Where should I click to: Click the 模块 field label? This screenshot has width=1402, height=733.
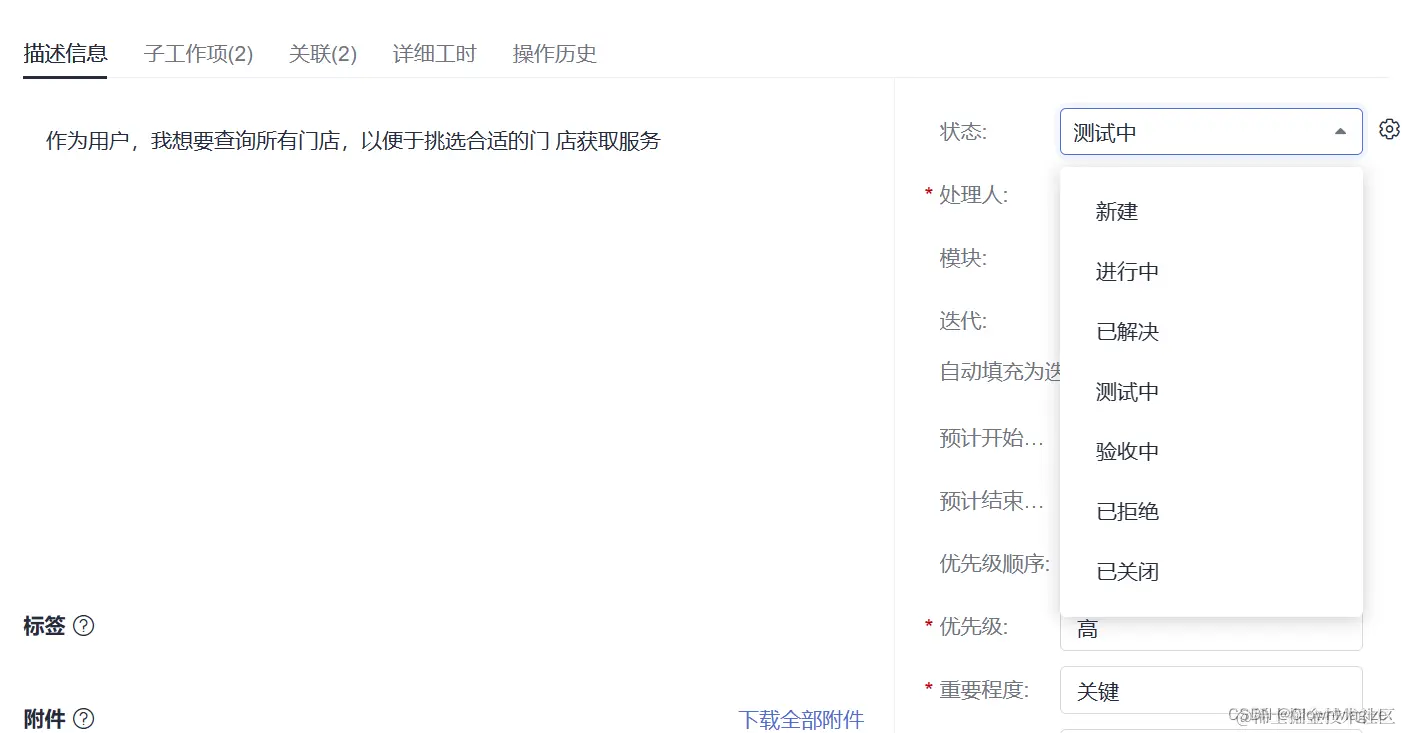coord(963,258)
